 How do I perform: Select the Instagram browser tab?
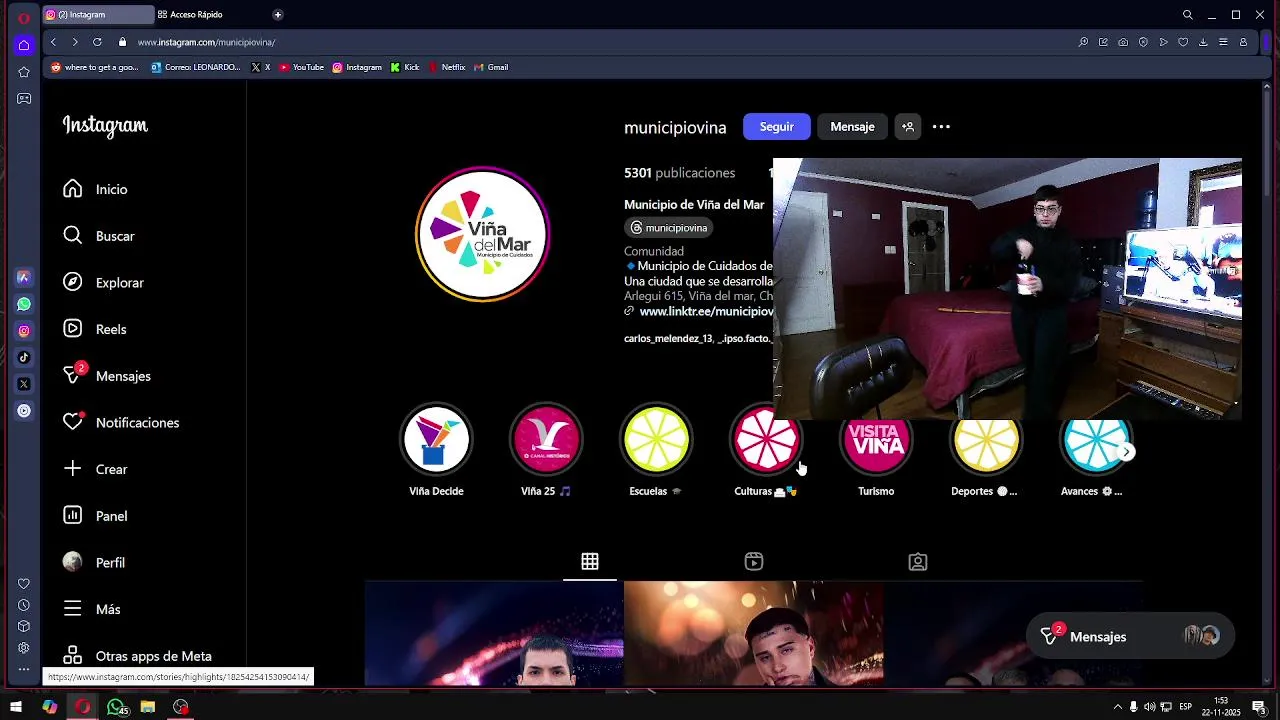click(x=98, y=15)
